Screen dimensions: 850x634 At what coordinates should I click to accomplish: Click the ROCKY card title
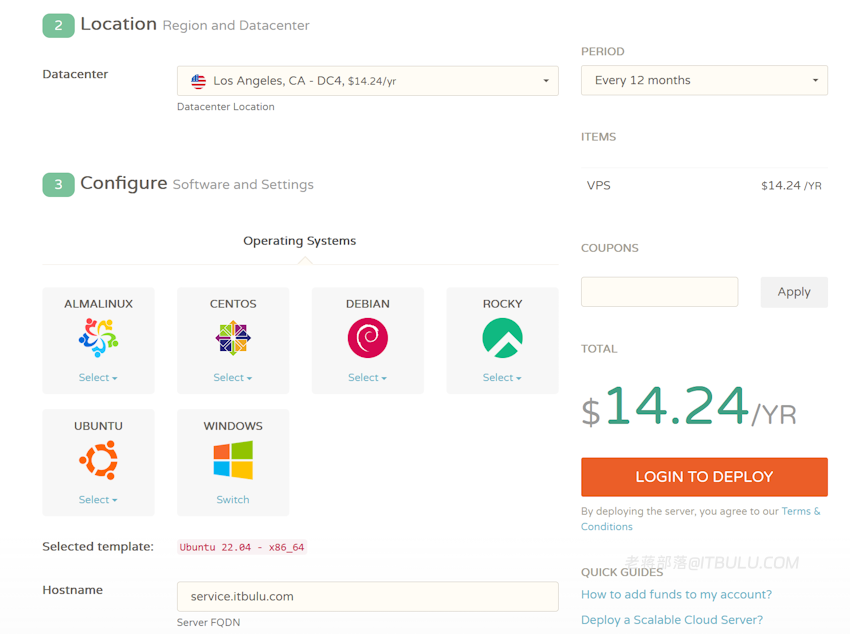click(x=503, y=304)
